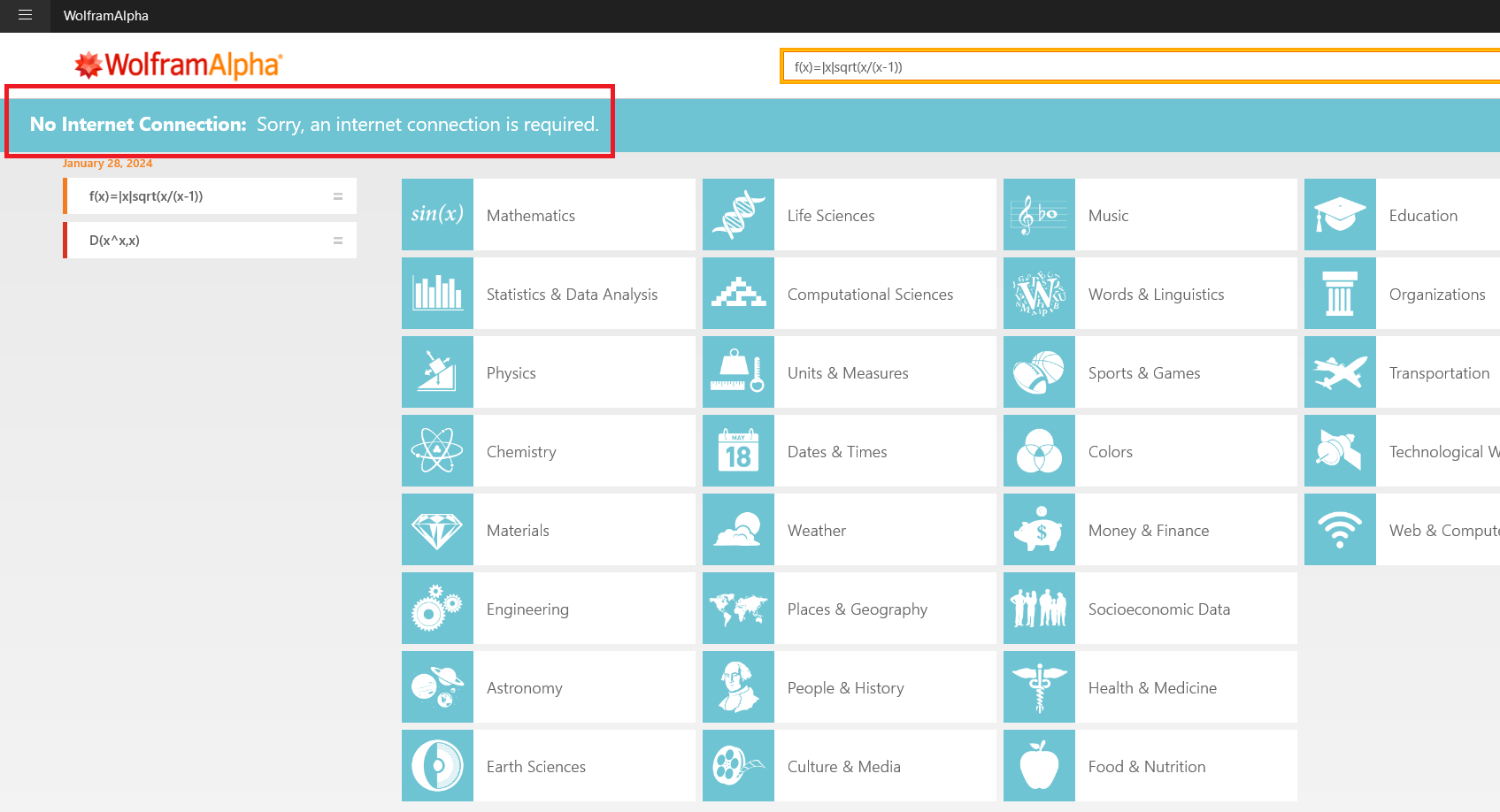Select the Weather cloud icon

738,530
